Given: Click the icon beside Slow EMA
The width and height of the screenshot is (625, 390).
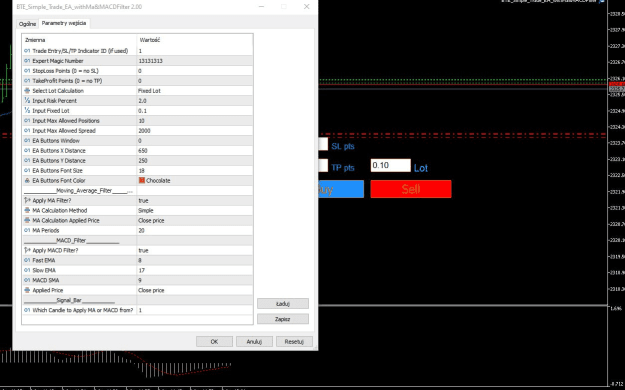Looking at the screenshot, I should (27, 270).
